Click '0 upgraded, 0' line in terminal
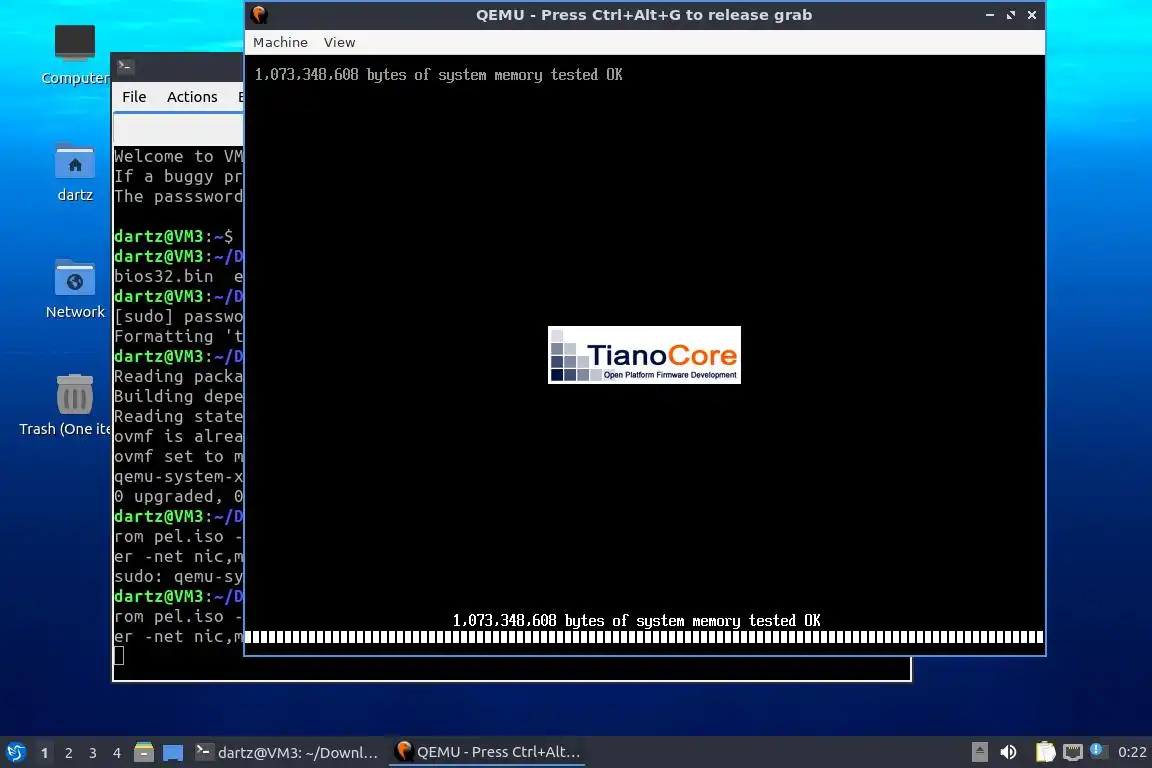The image size is (1152, 768). click(179, 497)
